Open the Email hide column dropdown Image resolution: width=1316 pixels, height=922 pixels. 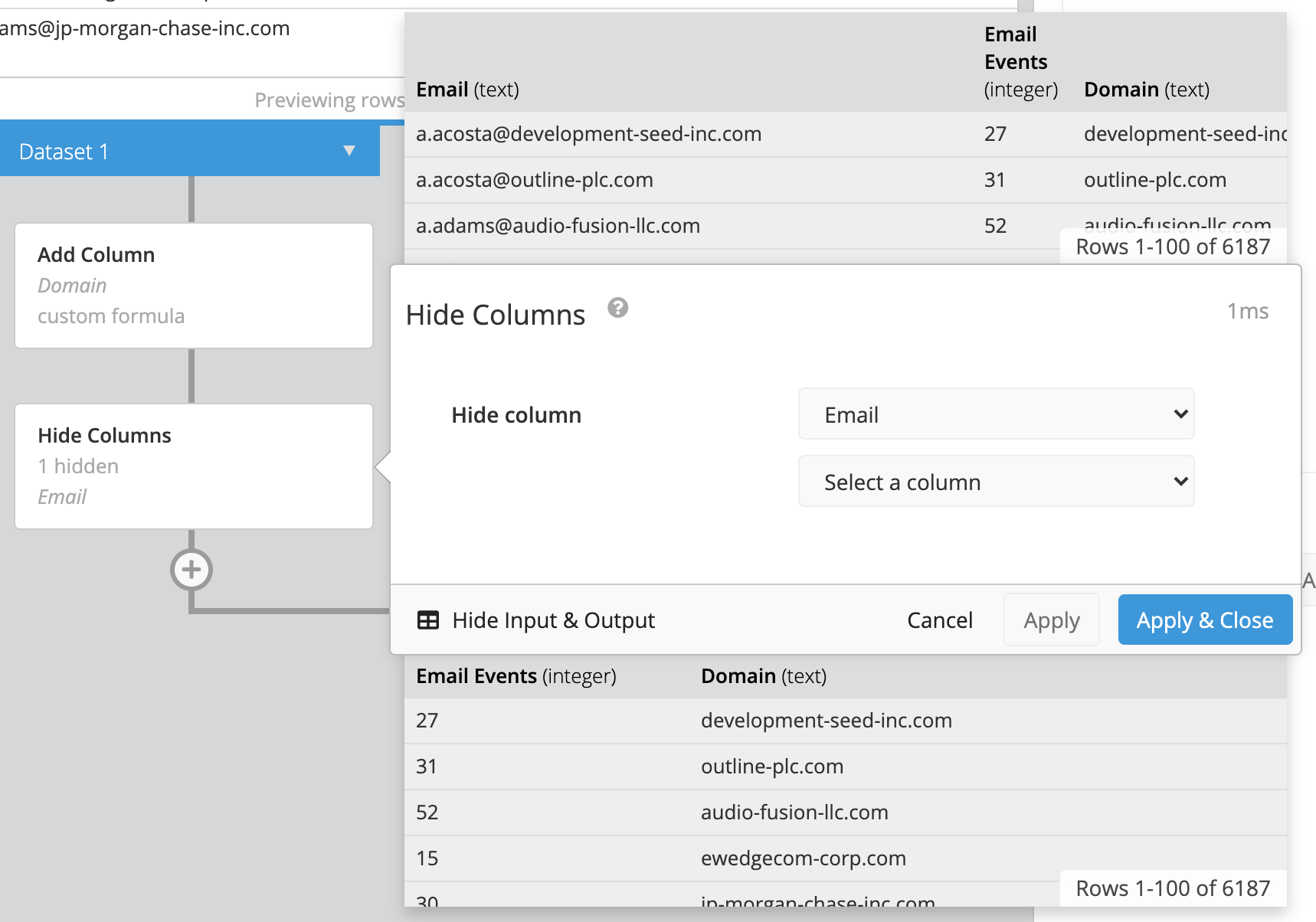996,414
